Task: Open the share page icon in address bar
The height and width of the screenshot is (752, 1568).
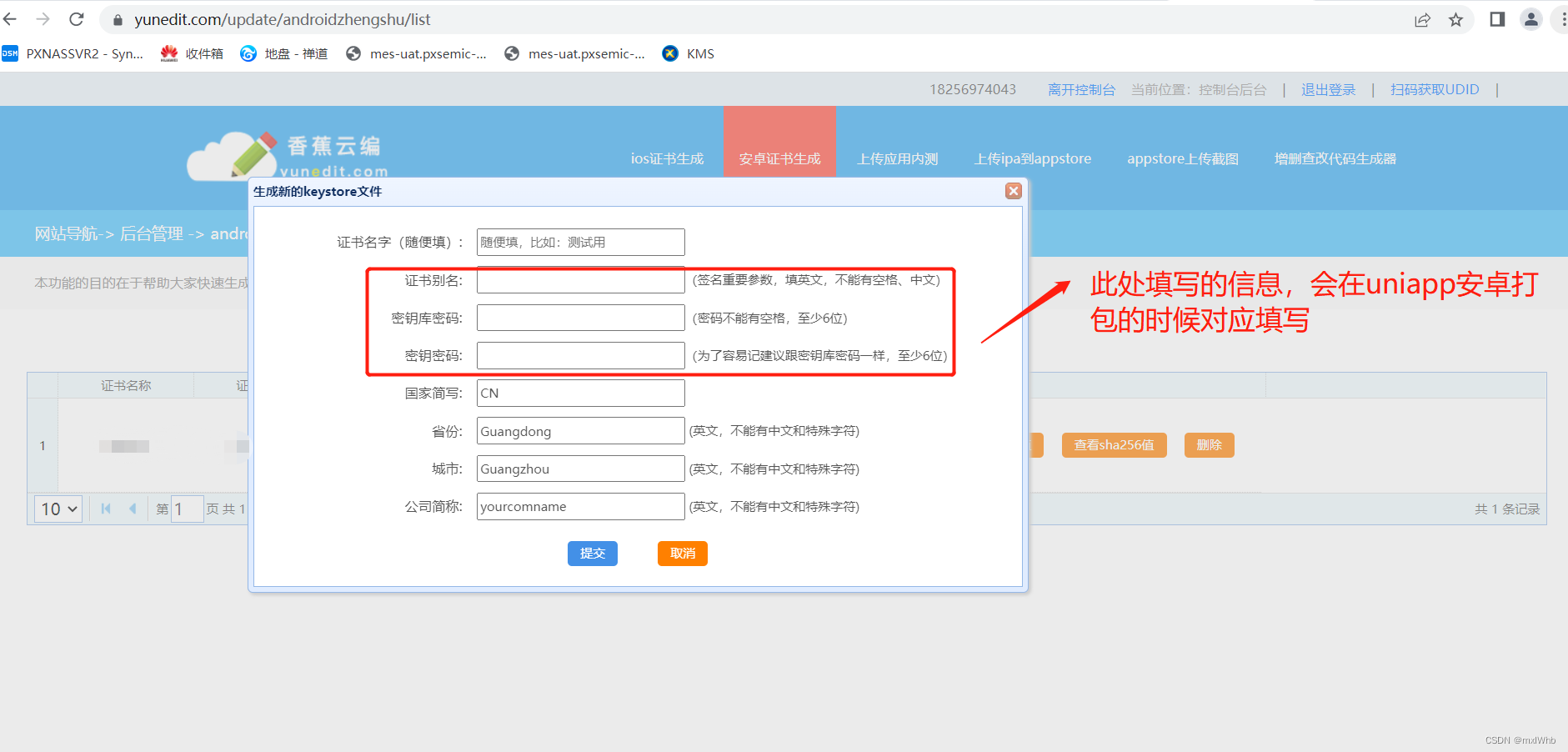Action: point(1422,20)
